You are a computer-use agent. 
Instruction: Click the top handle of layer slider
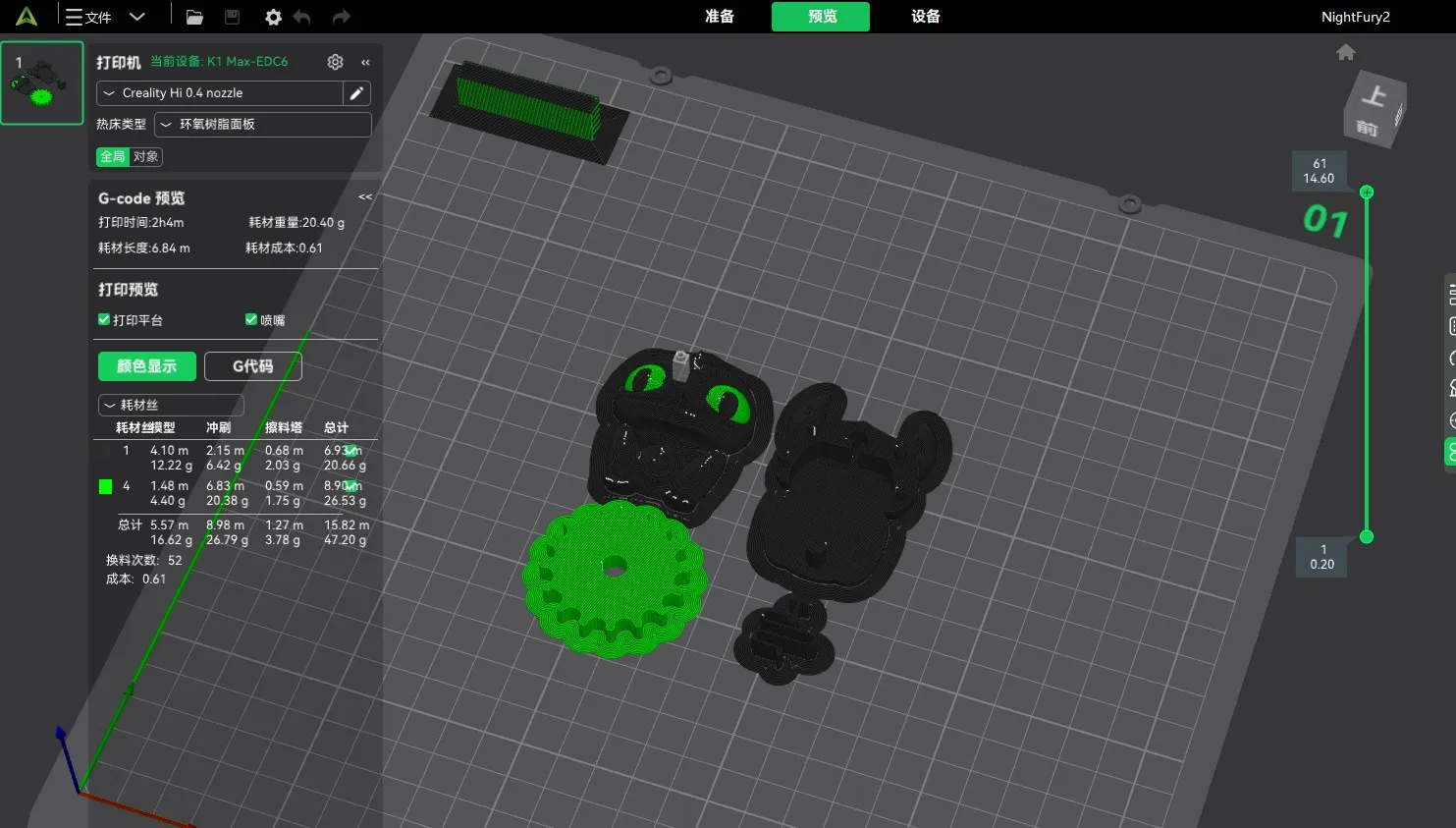[x=1366, y=193]
